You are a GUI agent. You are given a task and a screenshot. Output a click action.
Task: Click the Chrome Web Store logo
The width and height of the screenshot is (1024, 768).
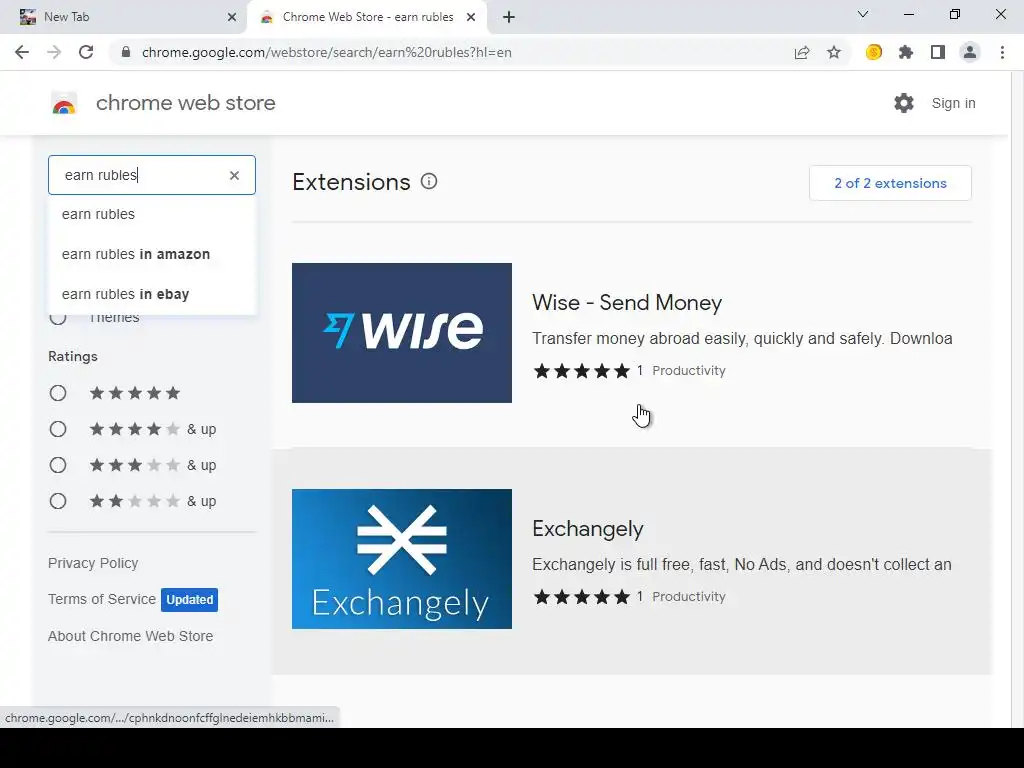point(64,103)
